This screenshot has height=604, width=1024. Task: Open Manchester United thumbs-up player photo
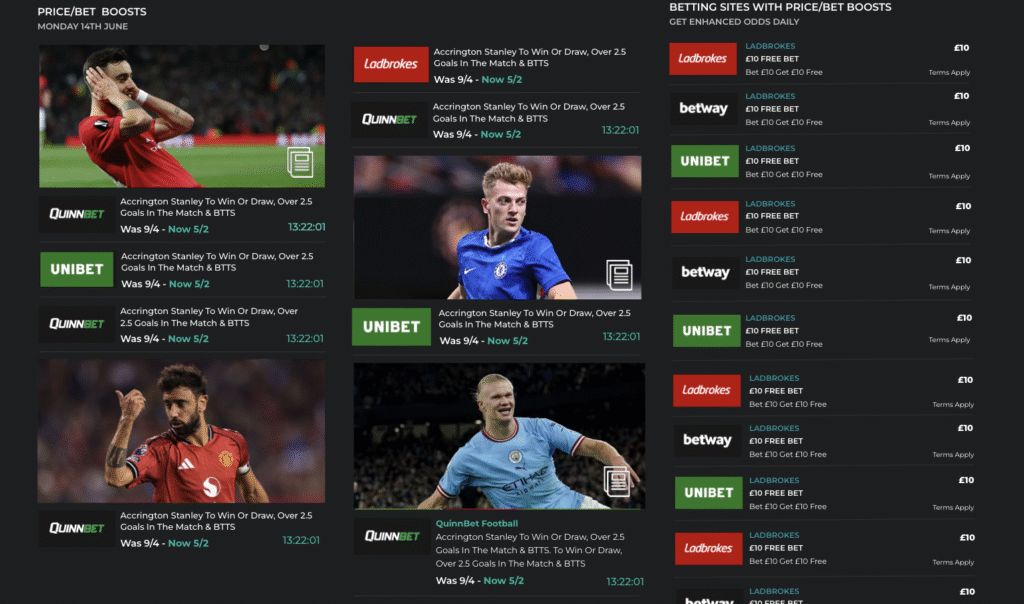click(182, 431)
